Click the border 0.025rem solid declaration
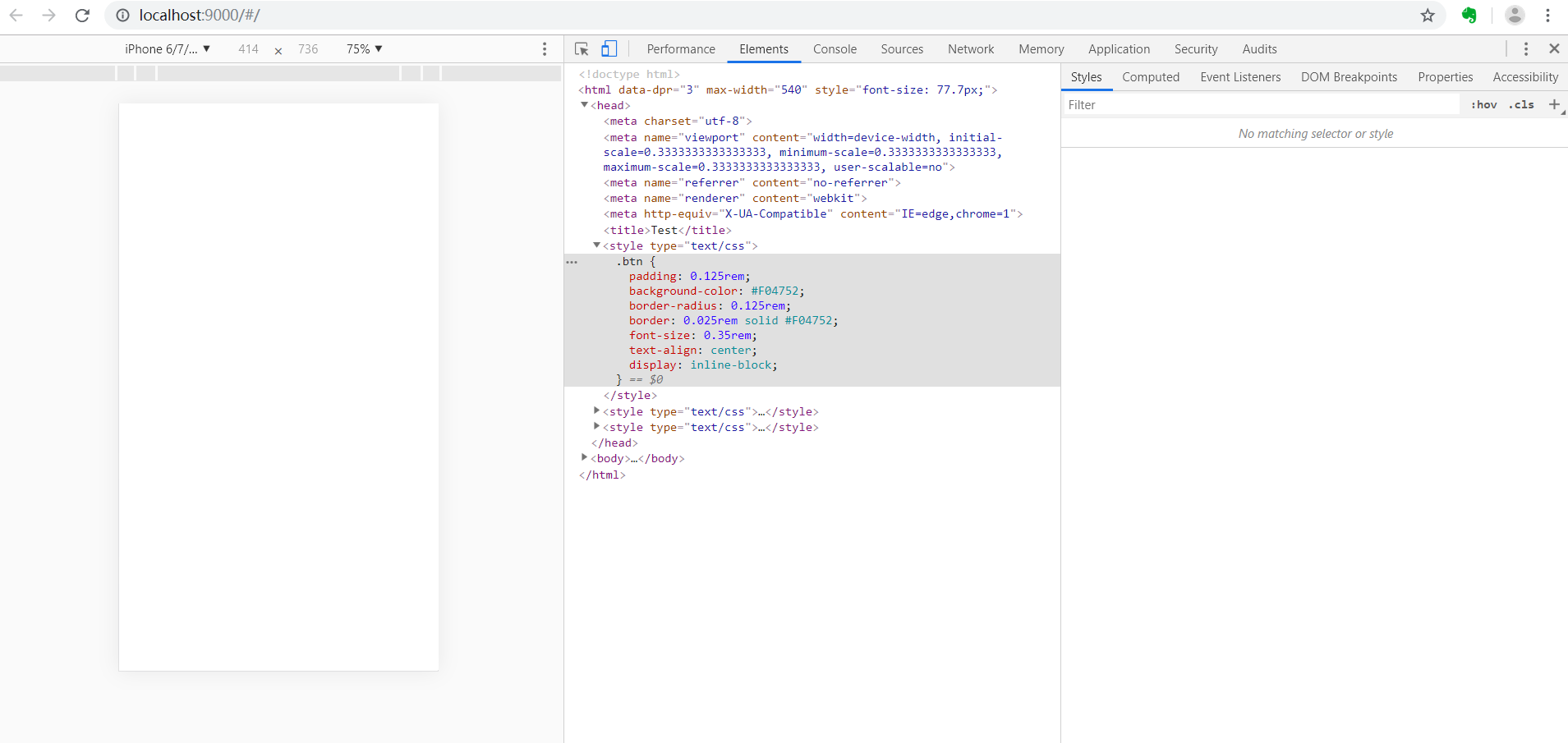Image resolution: width=1568 pixels, height=743 pixels. (733, 320)
